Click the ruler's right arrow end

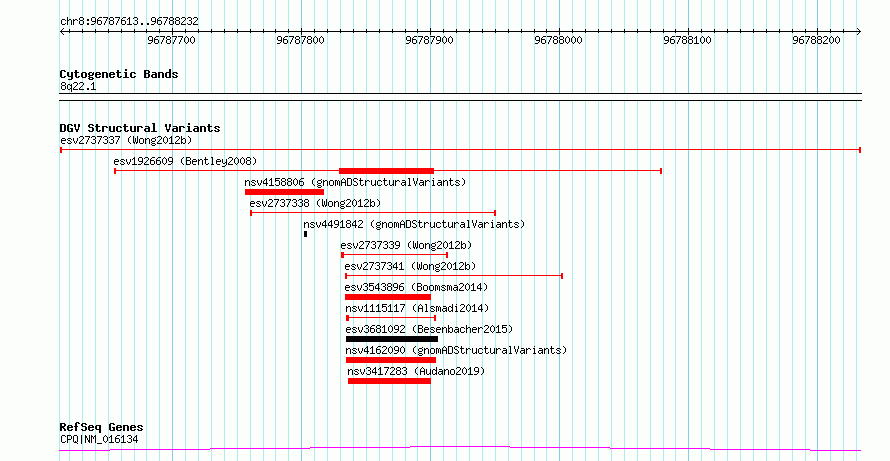click(x=859, y=32)
